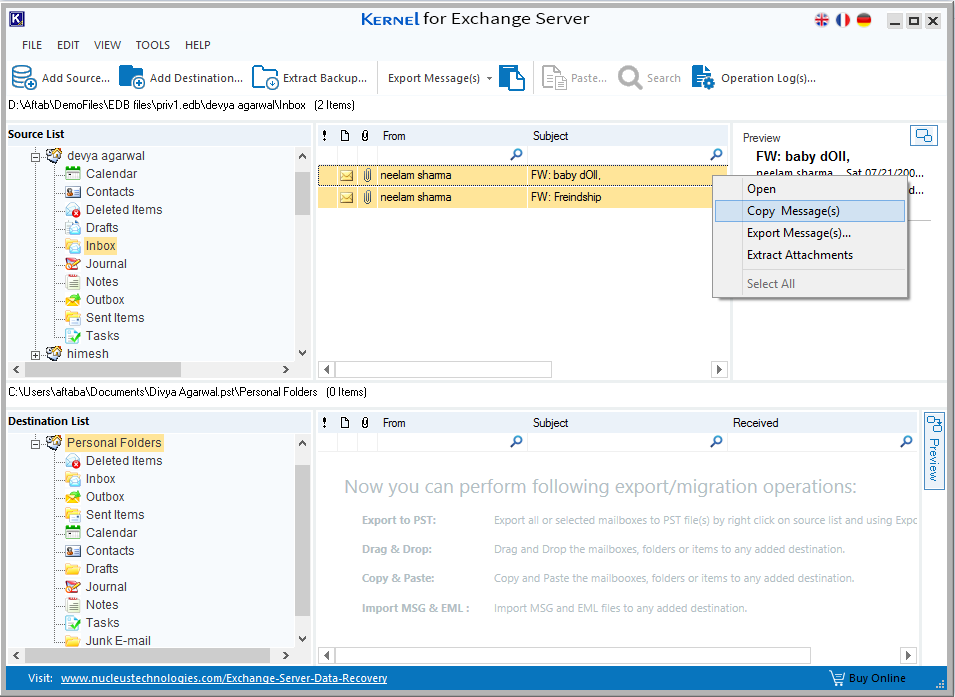Screen dimensions: 955x697
Task: Toggle the source Preview pane layout icon
Action: click(923, 135)
